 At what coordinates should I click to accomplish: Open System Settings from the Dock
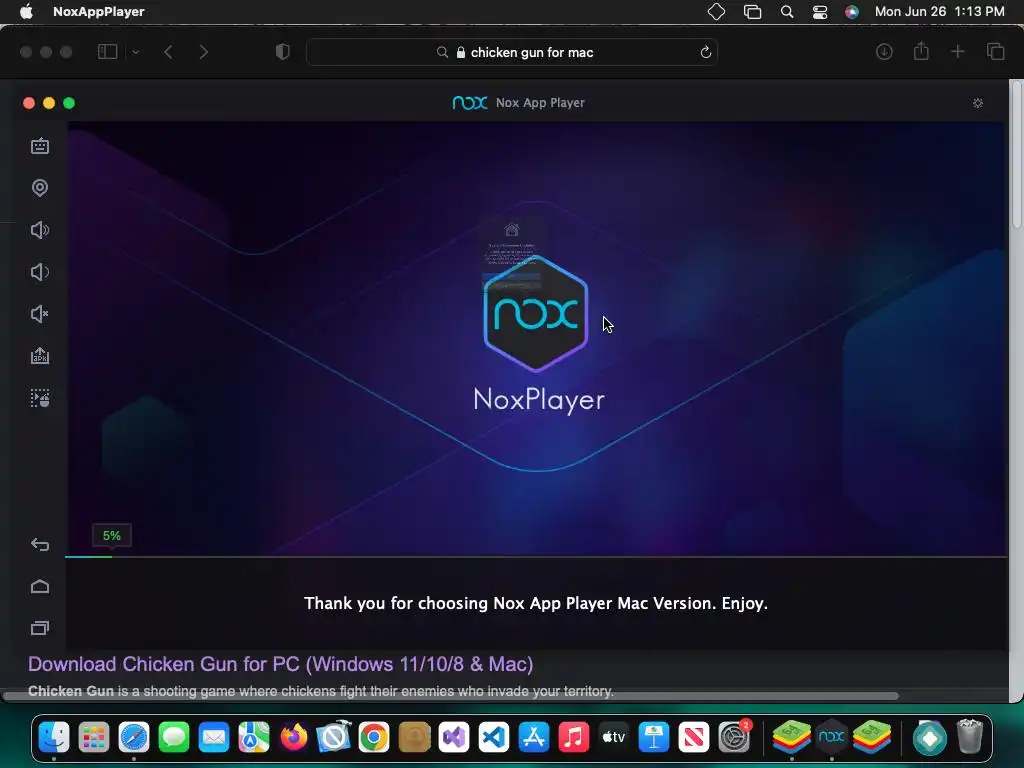tap(735, 738)
